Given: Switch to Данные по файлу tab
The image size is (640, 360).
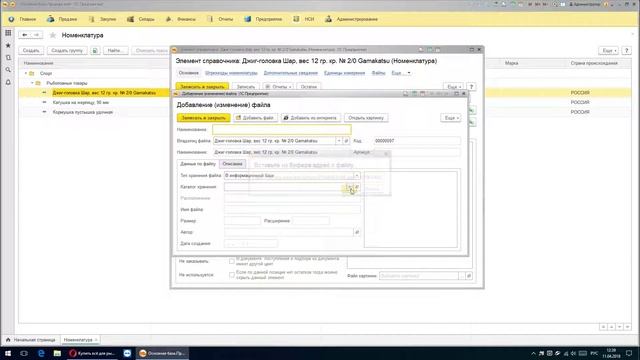Looking at the screenshot, I should pyautogui.click(x=198, y=164).
